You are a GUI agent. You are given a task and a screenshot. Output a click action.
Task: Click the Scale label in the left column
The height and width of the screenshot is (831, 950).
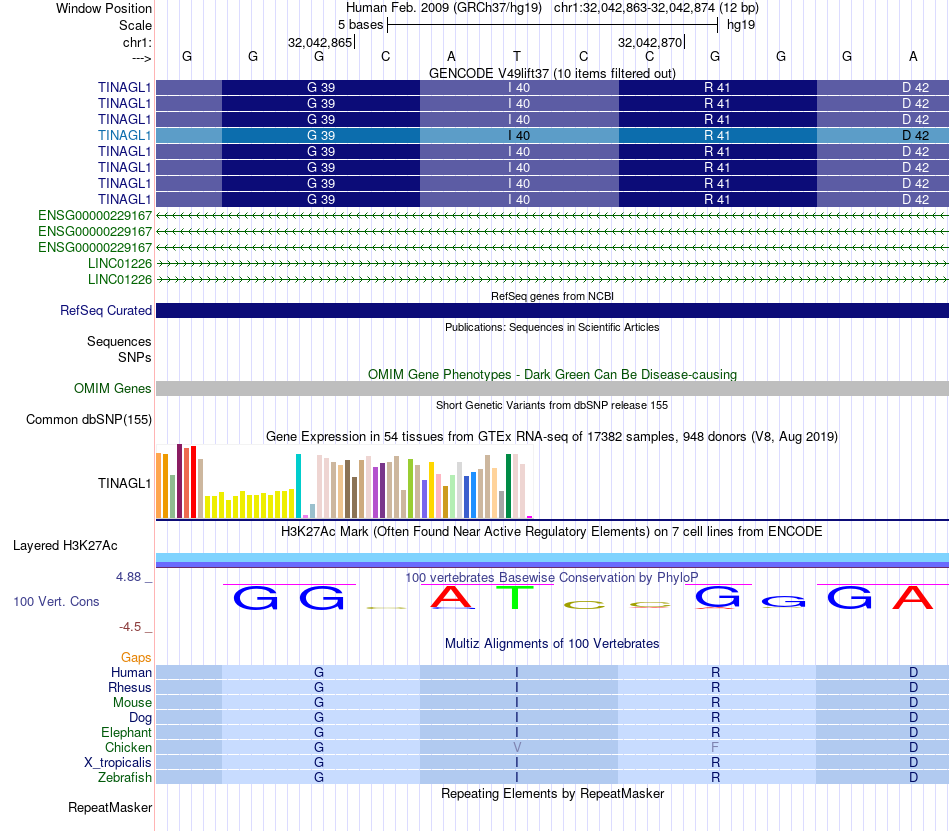coord(135,25)
